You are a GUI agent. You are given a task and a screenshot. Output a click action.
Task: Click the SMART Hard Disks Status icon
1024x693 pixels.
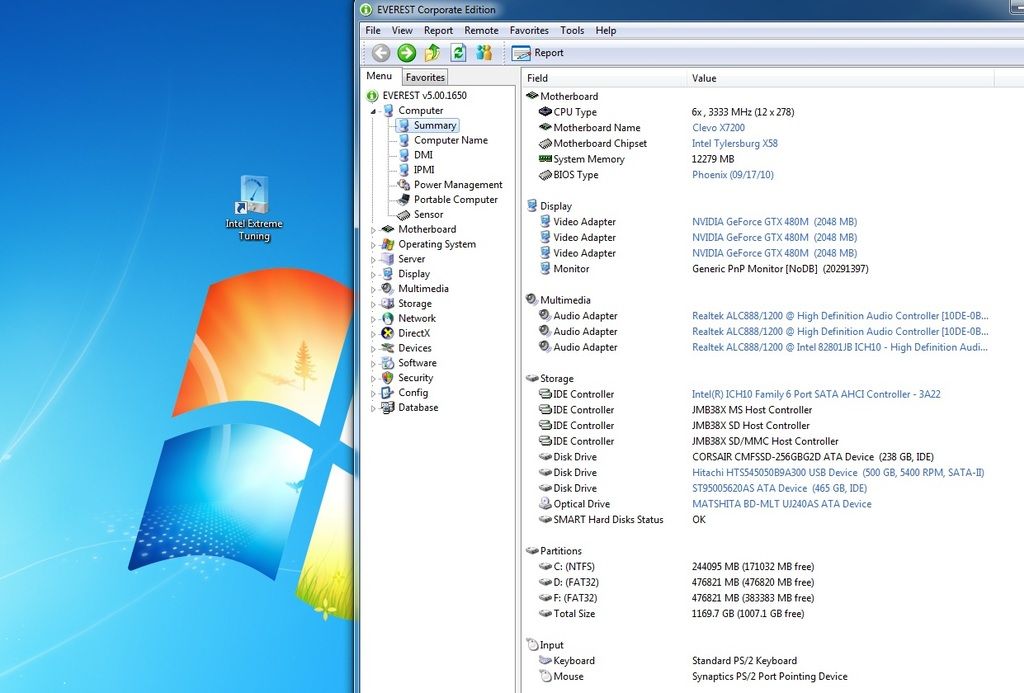[545, 519]
